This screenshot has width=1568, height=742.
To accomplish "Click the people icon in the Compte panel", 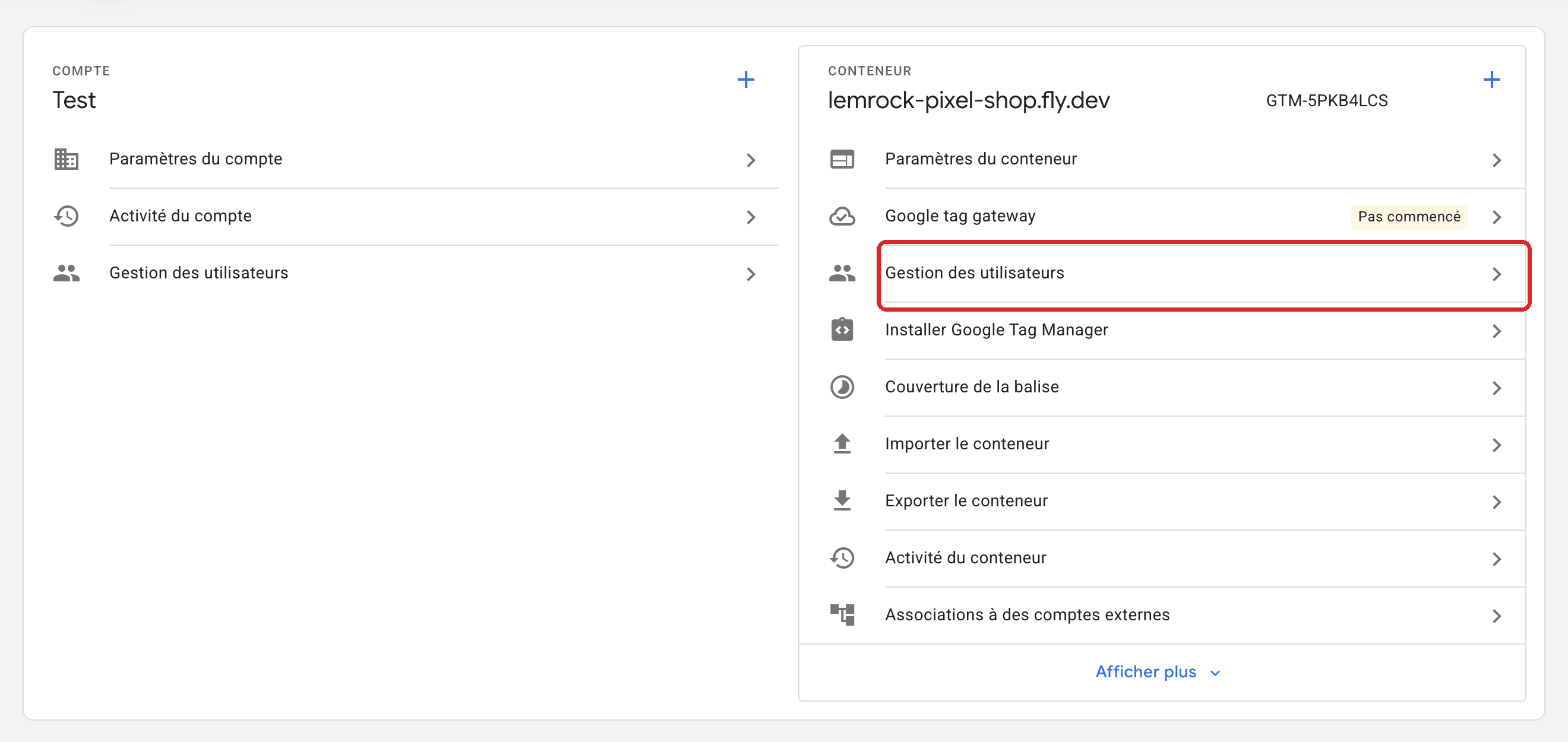I will [x=67, y=273].
